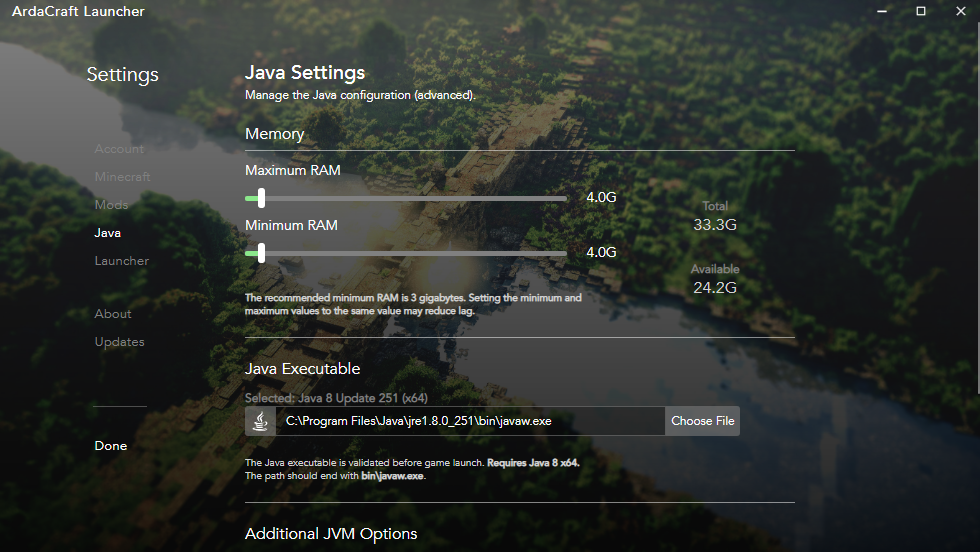
Task: Click the vertical scrollbar on the right
Action: [x=978, y=209]
